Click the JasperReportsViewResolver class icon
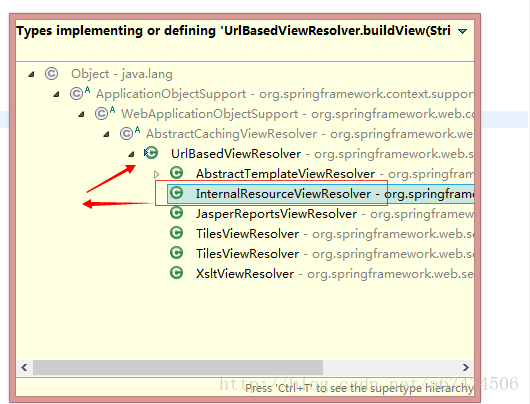This screenshot has height=404, width=530. 176,213
